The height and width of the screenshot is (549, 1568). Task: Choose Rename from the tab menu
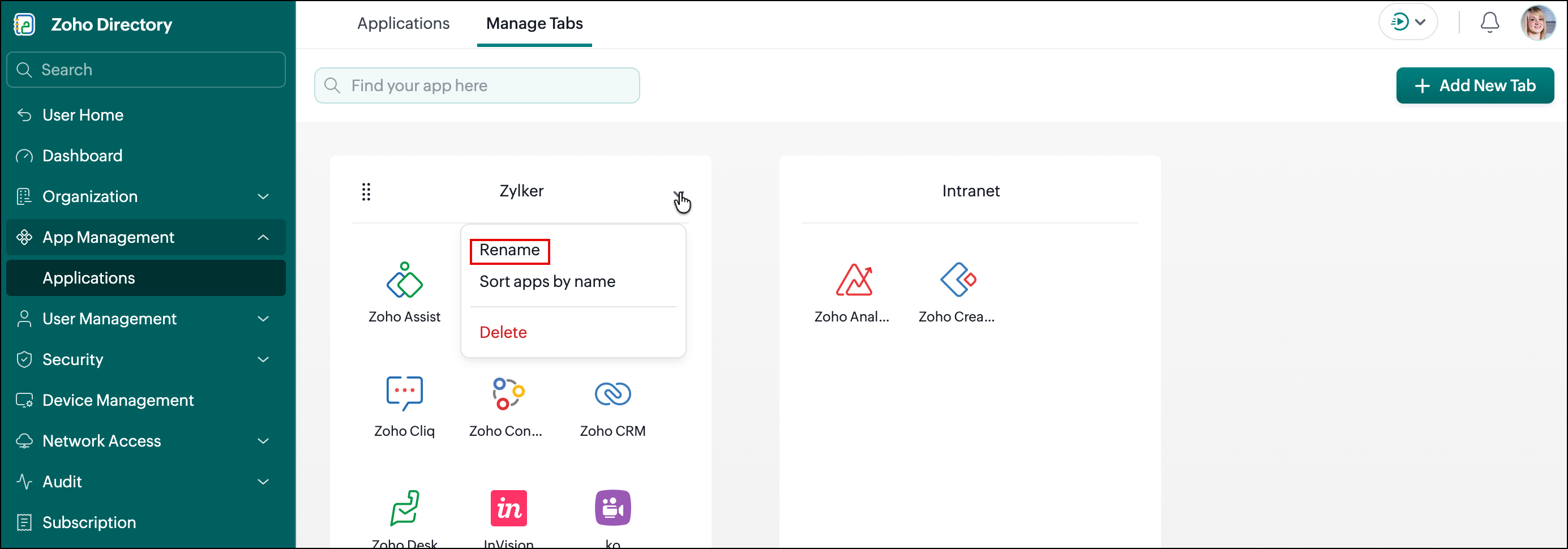coord(509,250)
